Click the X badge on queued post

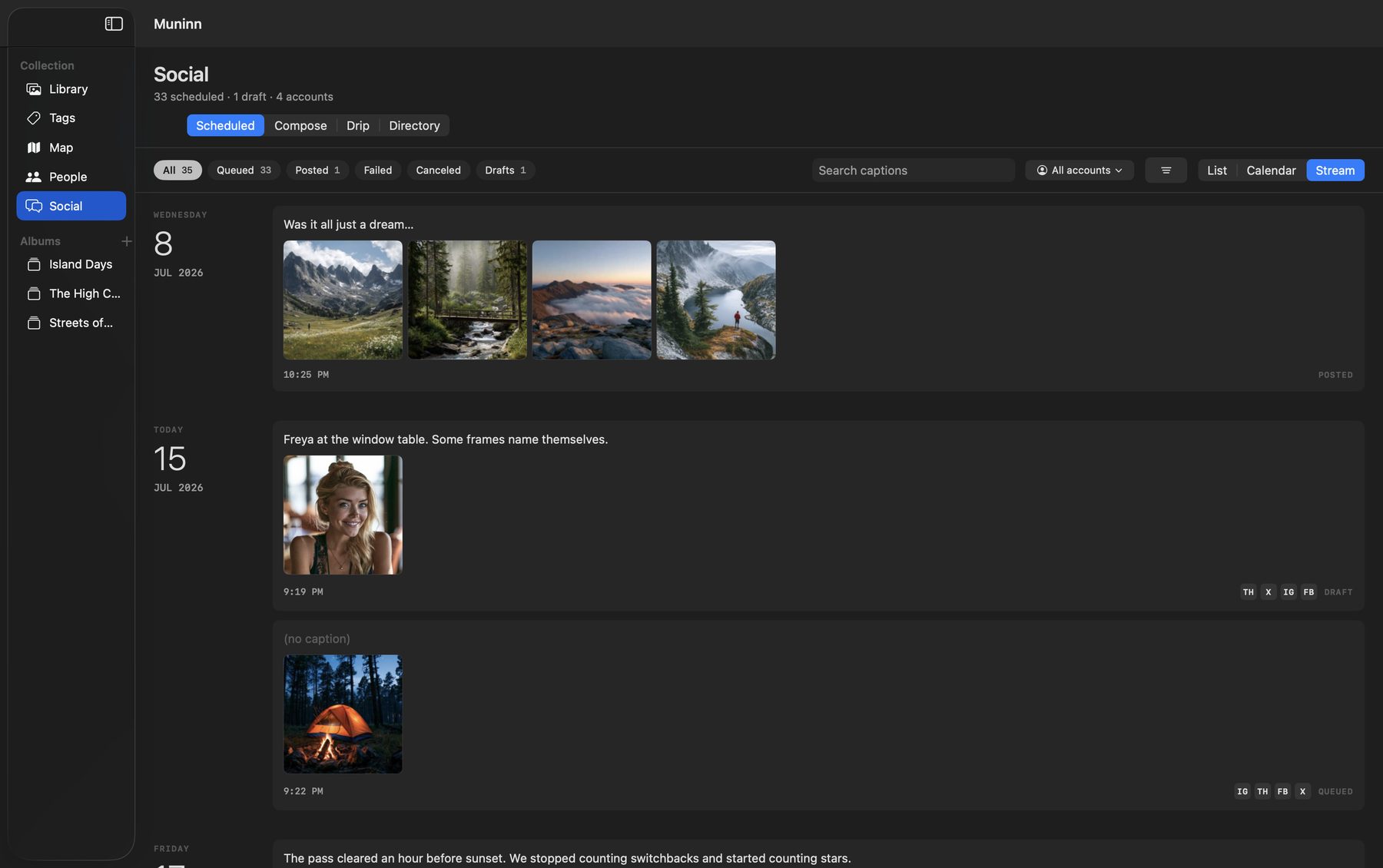1302,791
